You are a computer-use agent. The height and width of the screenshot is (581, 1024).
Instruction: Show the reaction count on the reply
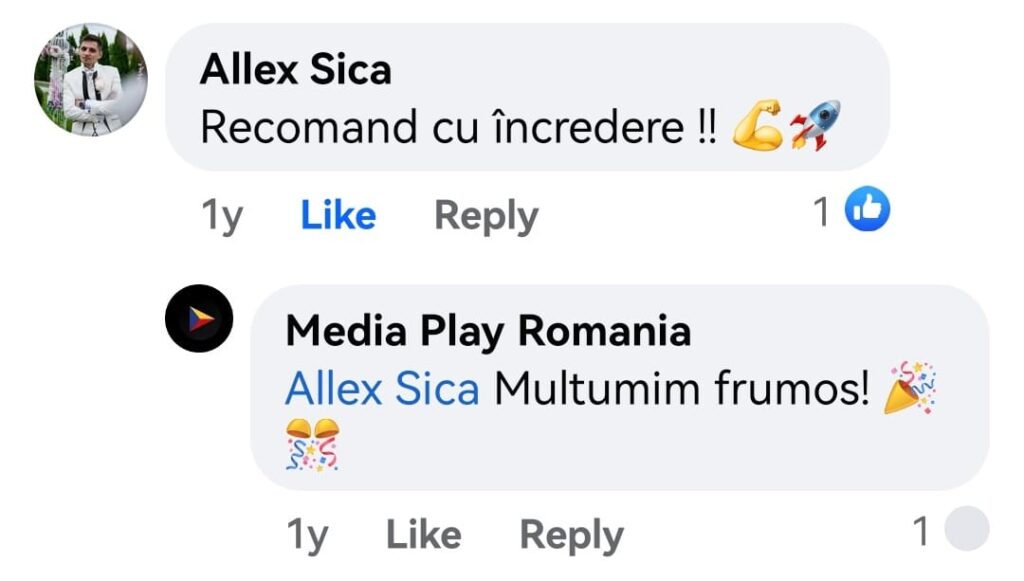pos(921,532)
